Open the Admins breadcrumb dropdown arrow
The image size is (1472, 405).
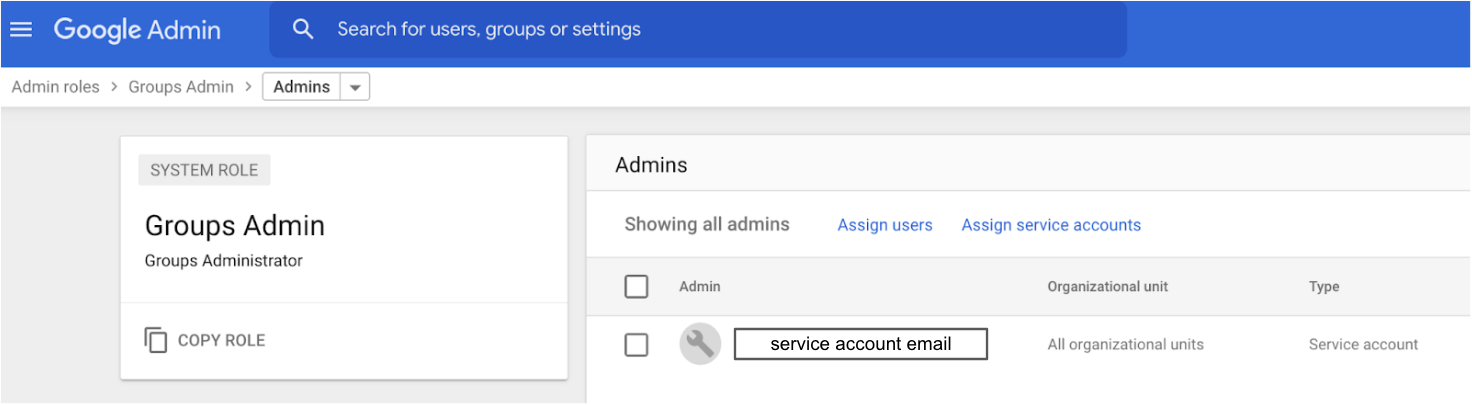pos(355,87)
